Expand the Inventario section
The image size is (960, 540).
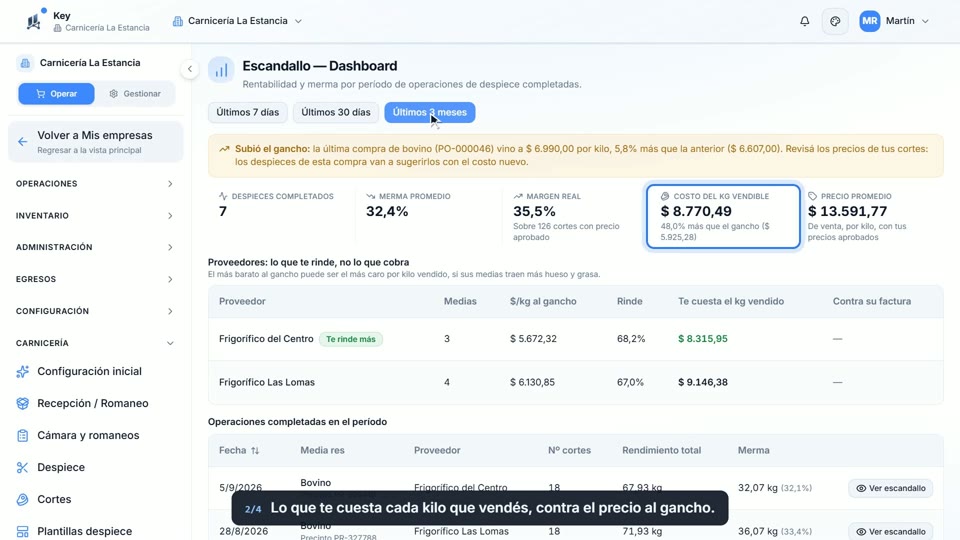(95, 216)
